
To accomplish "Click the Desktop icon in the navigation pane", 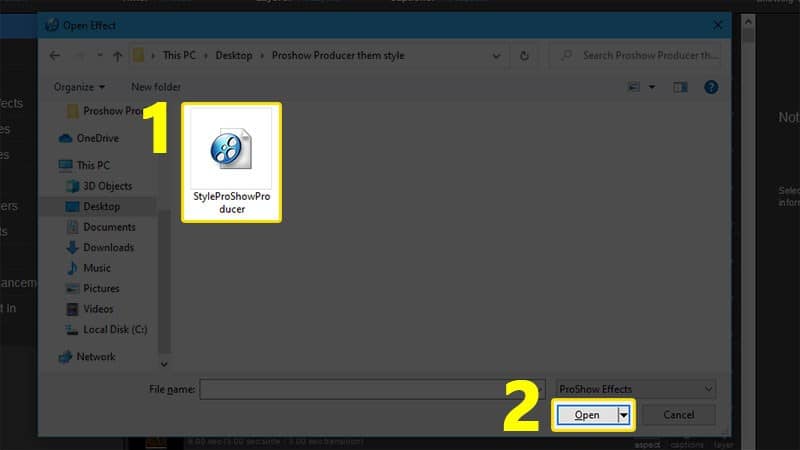I will pyautogui.click(x=72, y=206).
